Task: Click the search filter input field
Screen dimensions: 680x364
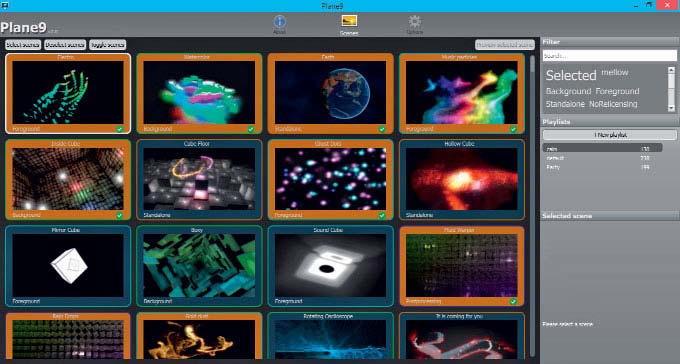Action: point(609,56)
